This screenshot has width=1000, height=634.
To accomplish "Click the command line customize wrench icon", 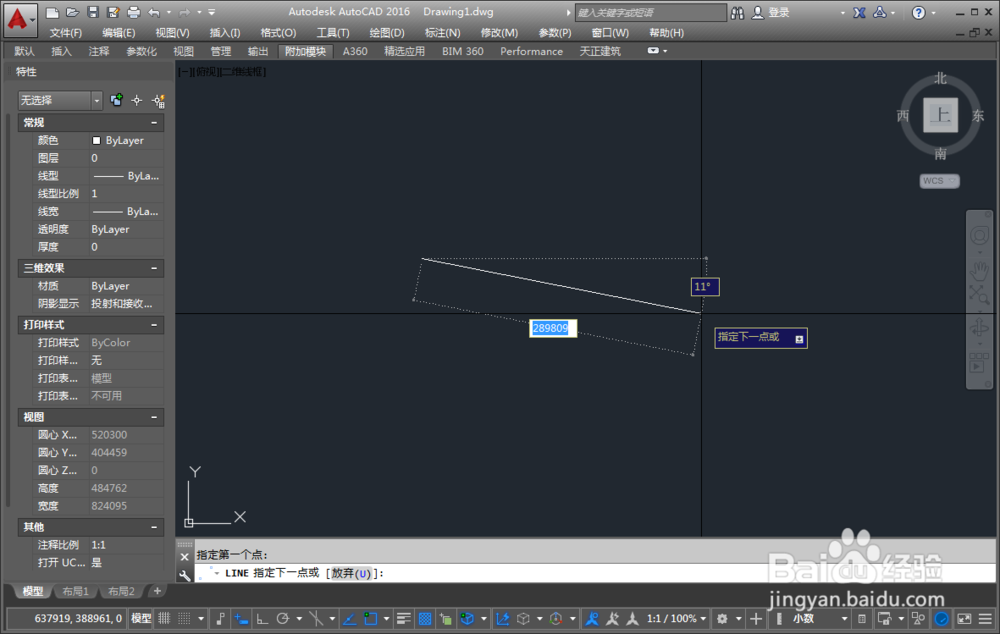I will 184,575.
